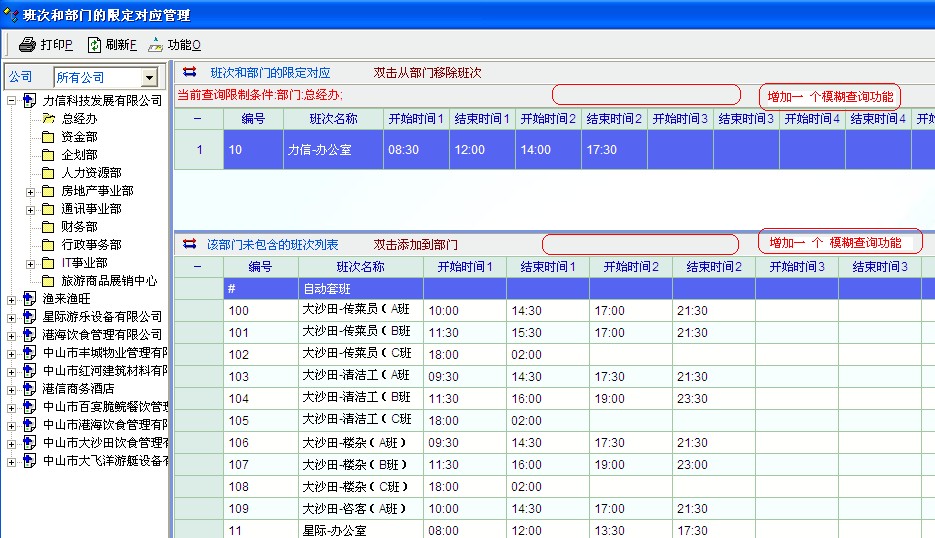The width and height of the screenshot is (935, 538).
Task: Expand the 房地产事业部 tree node
Action: click(x=30, y=191)
